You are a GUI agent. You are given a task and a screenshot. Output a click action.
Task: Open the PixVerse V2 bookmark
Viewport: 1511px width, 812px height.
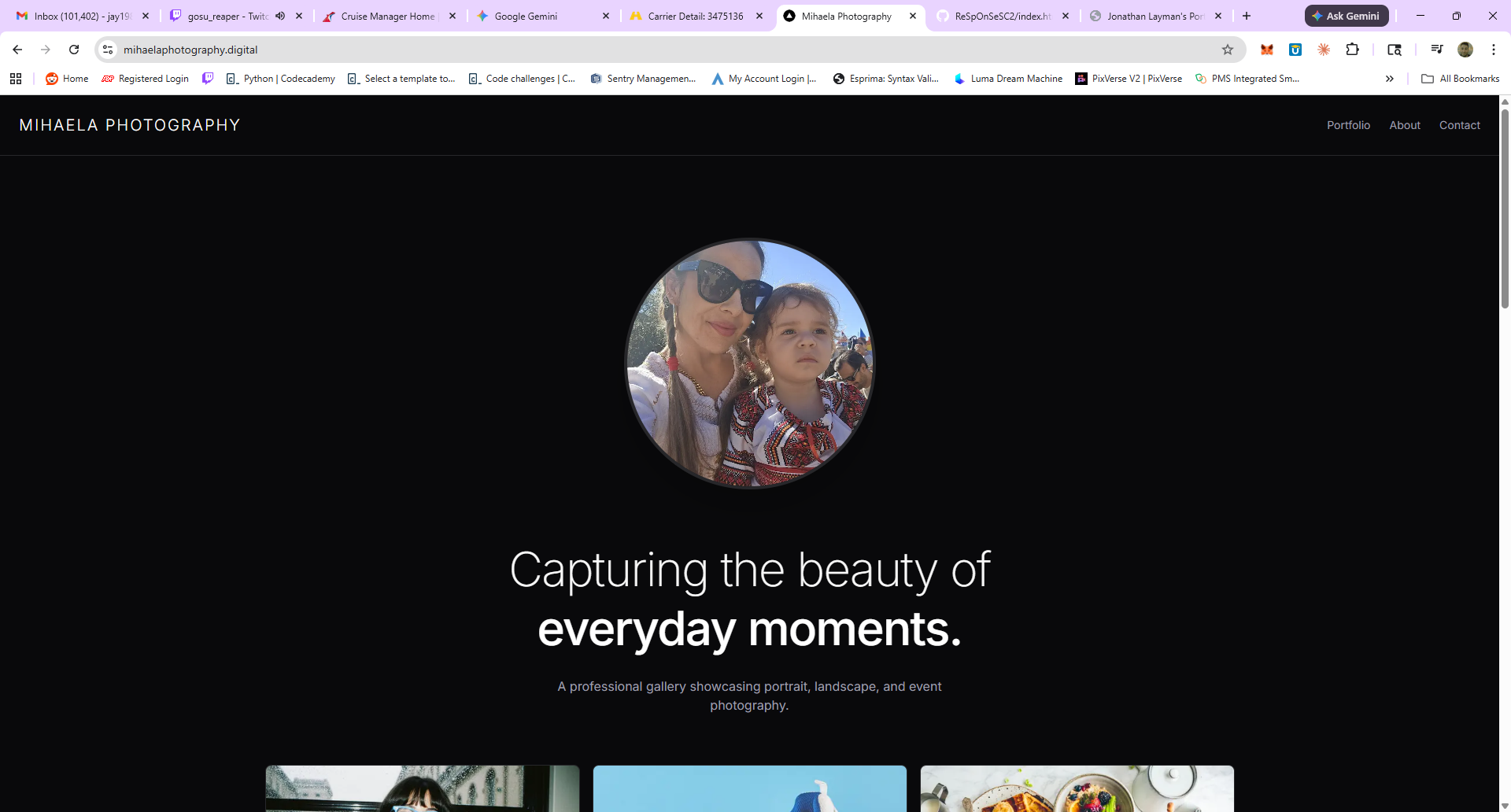(1129, 79)
